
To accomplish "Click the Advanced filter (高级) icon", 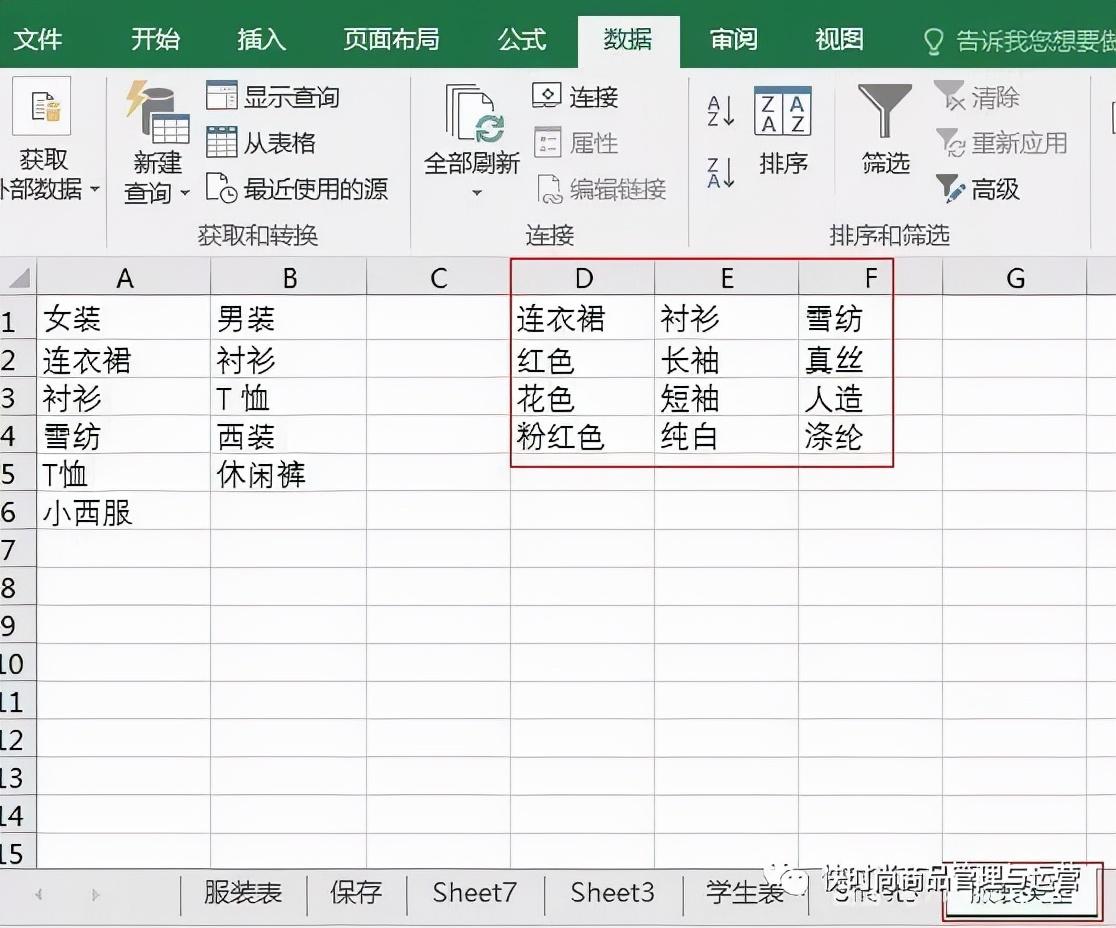I will point(950,189).
